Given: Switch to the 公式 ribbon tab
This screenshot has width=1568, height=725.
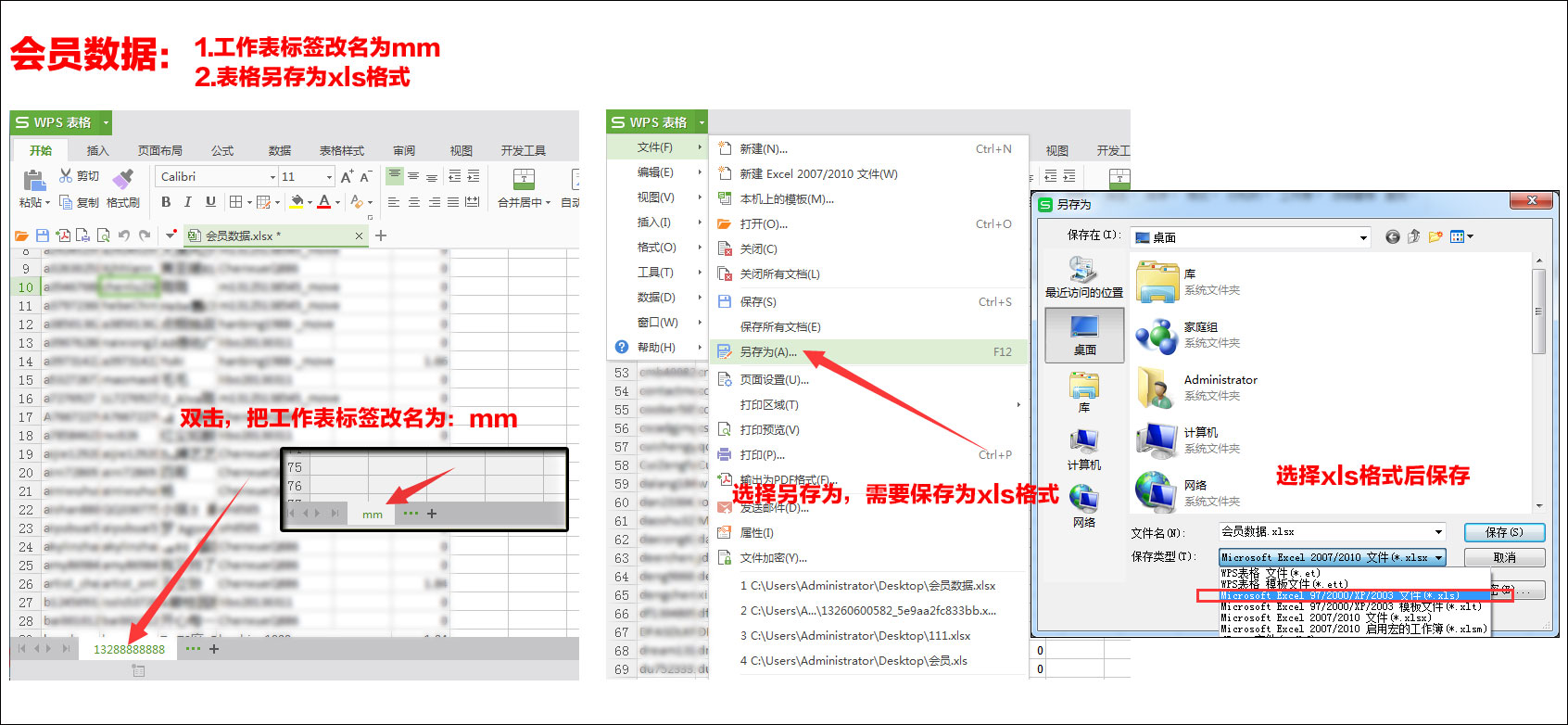Looking at the screenshot, I should tap(222, 150).
